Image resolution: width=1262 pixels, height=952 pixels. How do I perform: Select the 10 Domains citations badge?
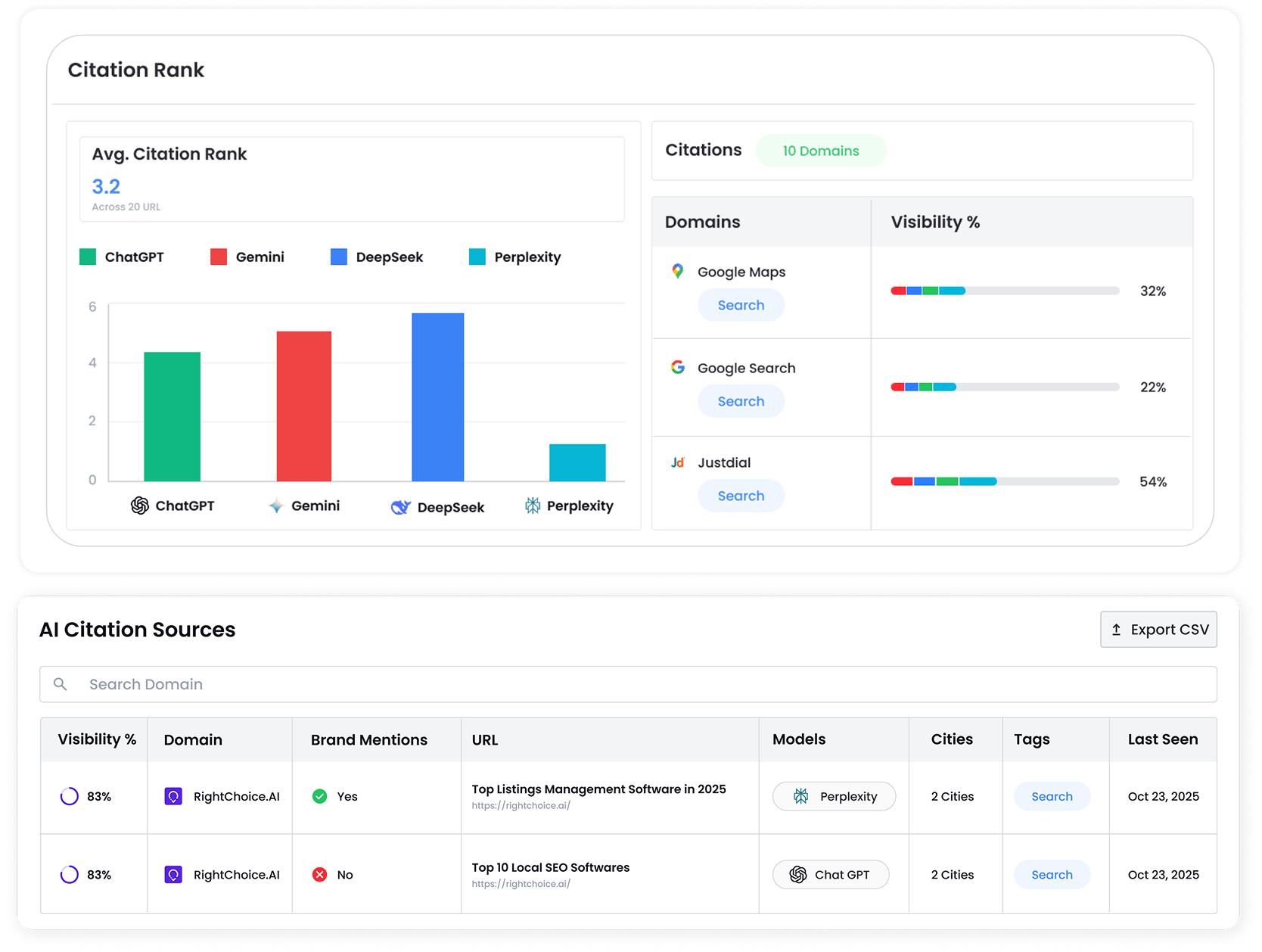[x=820, y=151]
